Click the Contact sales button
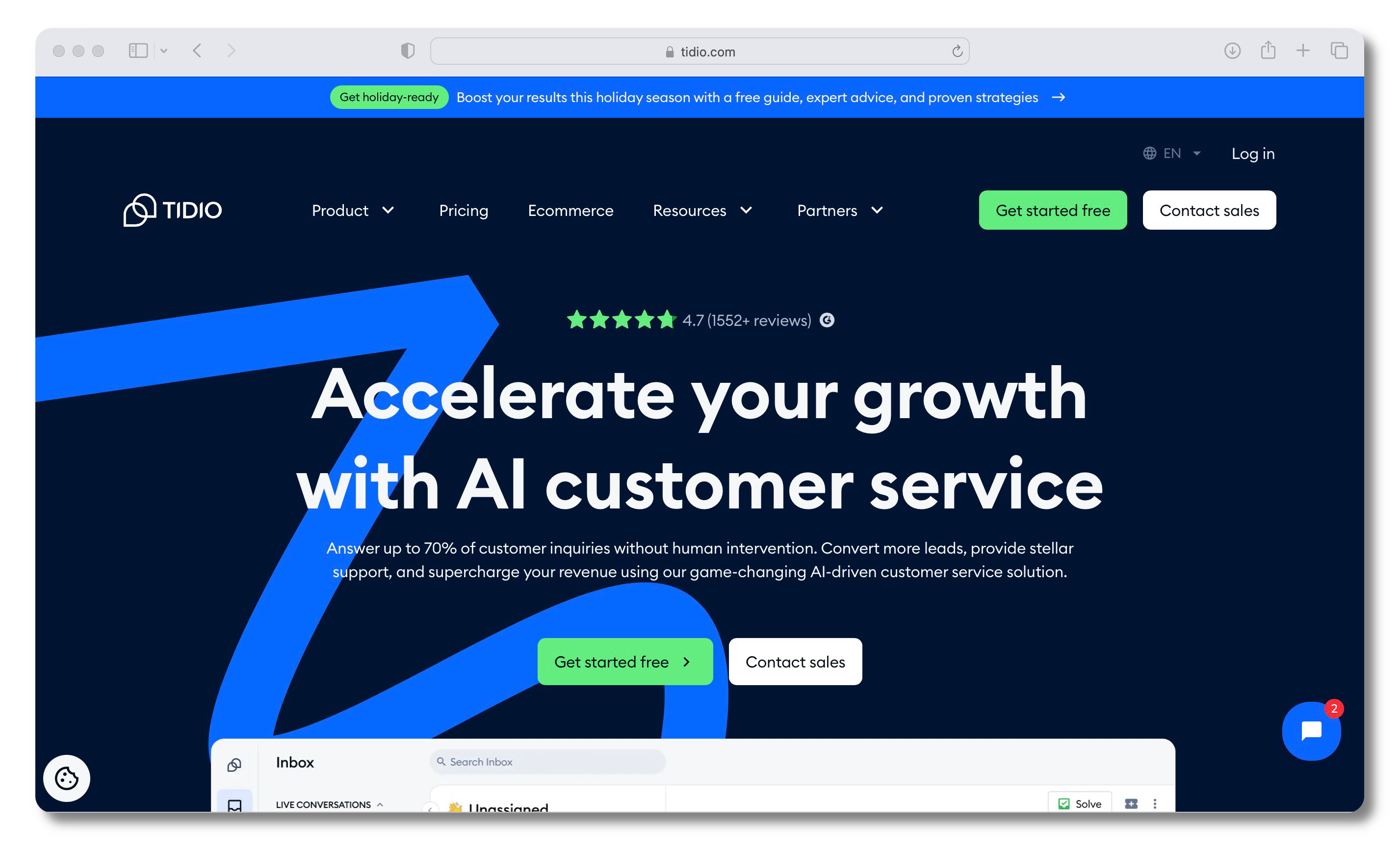The image size is (1400, 853). point(1209,210)
